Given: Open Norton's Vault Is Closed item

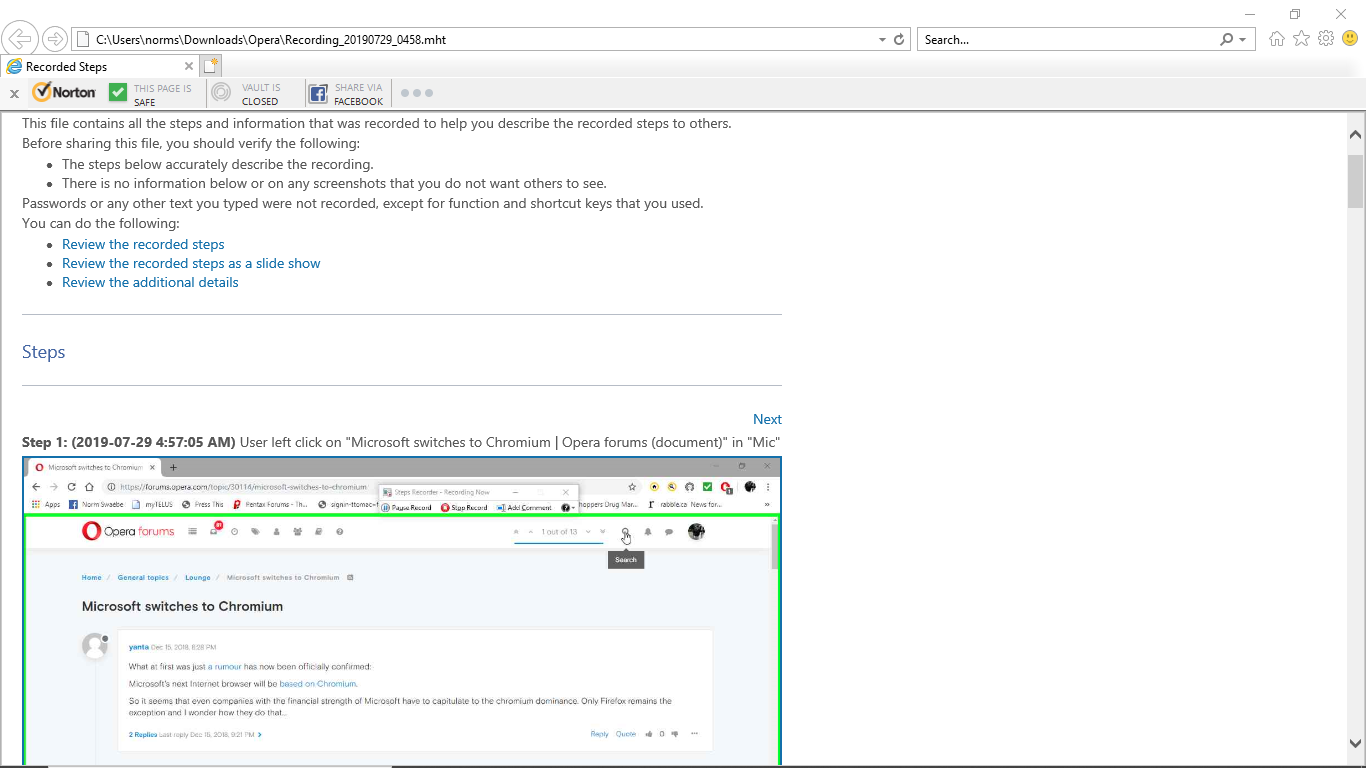Looking at the screenshot, I should [x=247, y=94].
